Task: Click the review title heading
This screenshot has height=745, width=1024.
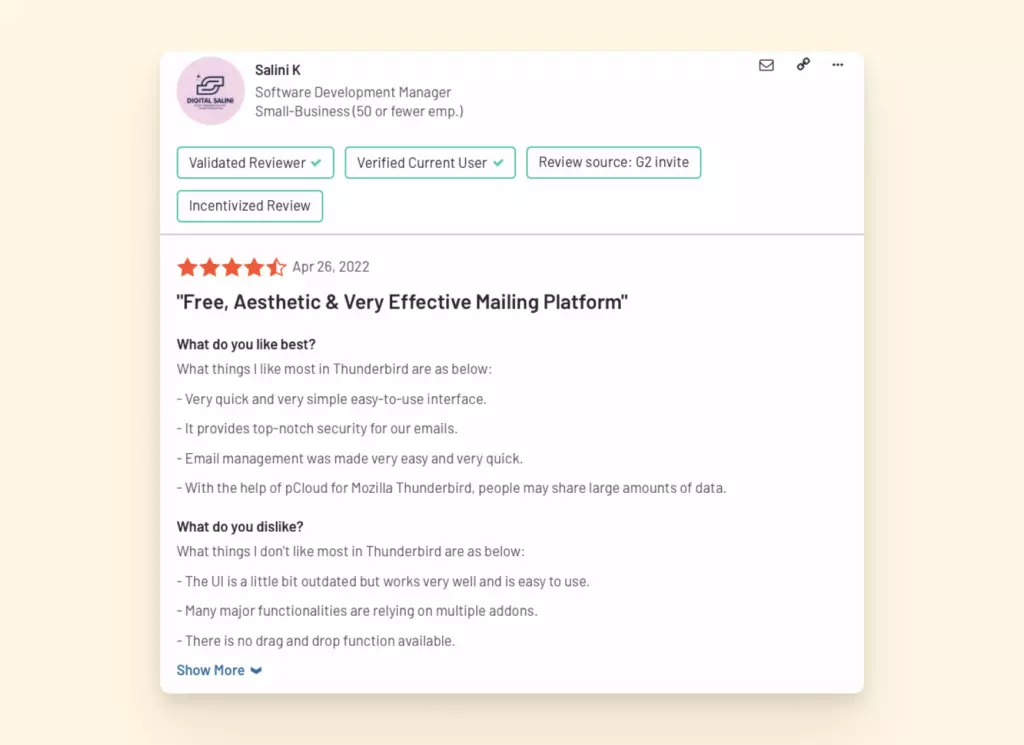Action: [402, 302]
